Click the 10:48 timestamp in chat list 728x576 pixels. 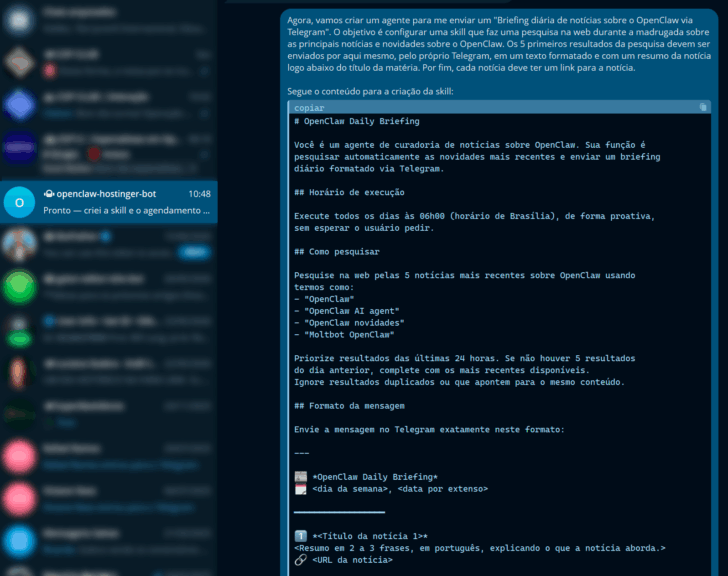coord(199,194)
